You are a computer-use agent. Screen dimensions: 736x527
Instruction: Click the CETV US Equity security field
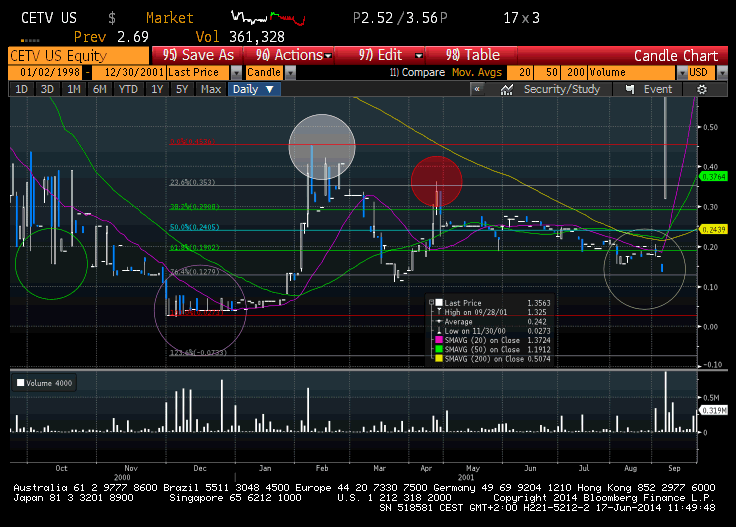click(78, 56)
